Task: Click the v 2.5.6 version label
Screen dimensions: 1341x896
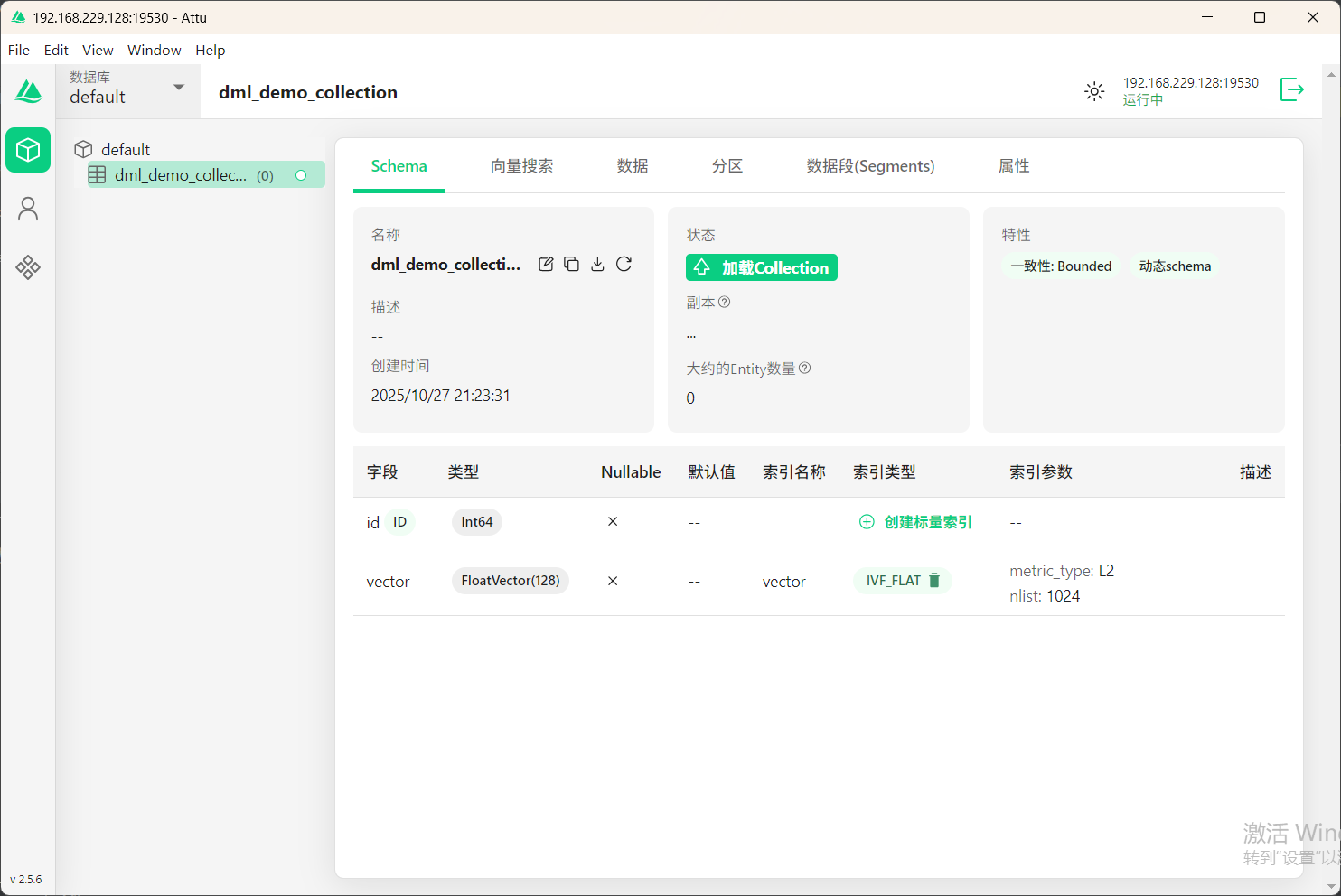Action: [25, 880]
